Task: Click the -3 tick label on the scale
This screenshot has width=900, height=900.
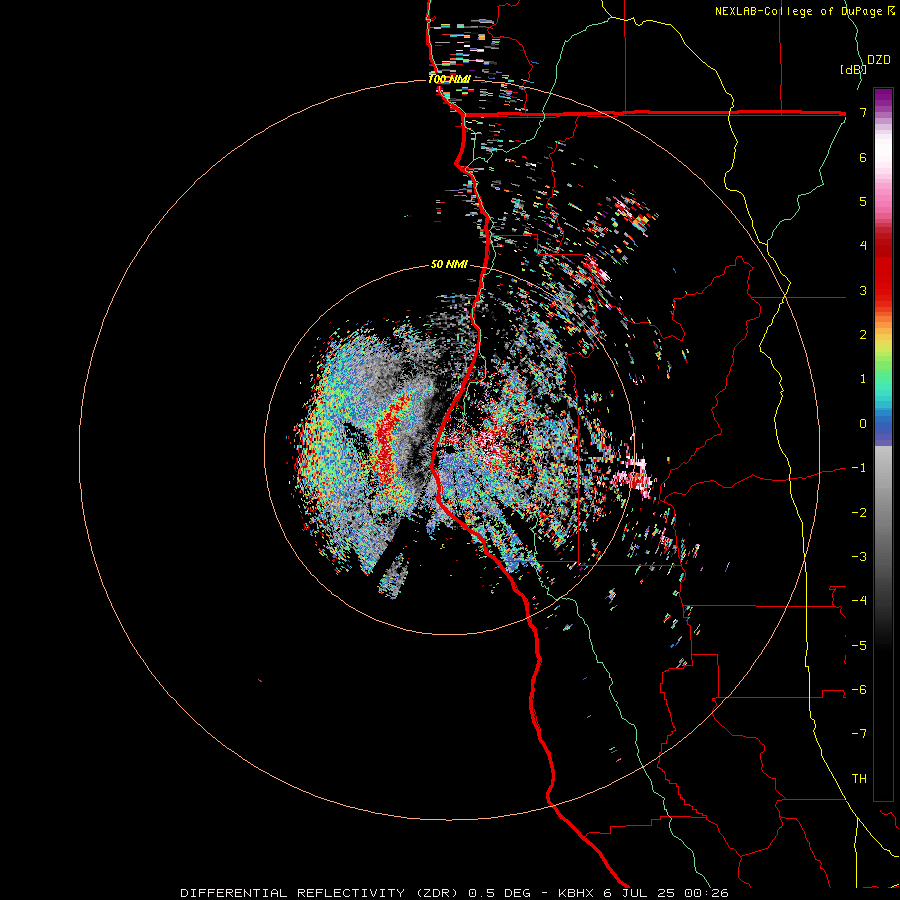Action: click(x=859, y=557)
